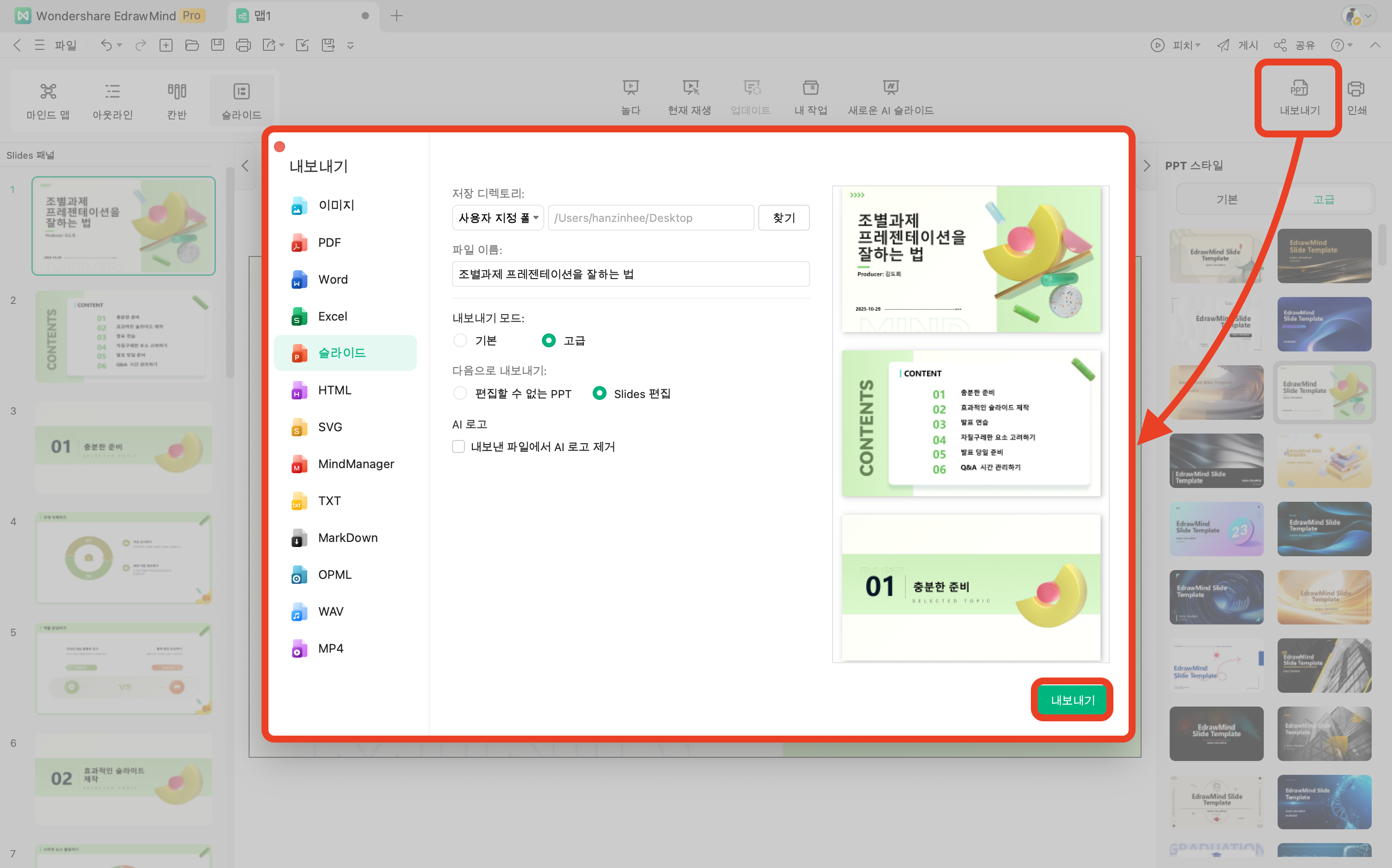This screenshot has width=1392, height=868.
Task: Select the basic (기본) export mode radio button
Action: coord(460,340)
